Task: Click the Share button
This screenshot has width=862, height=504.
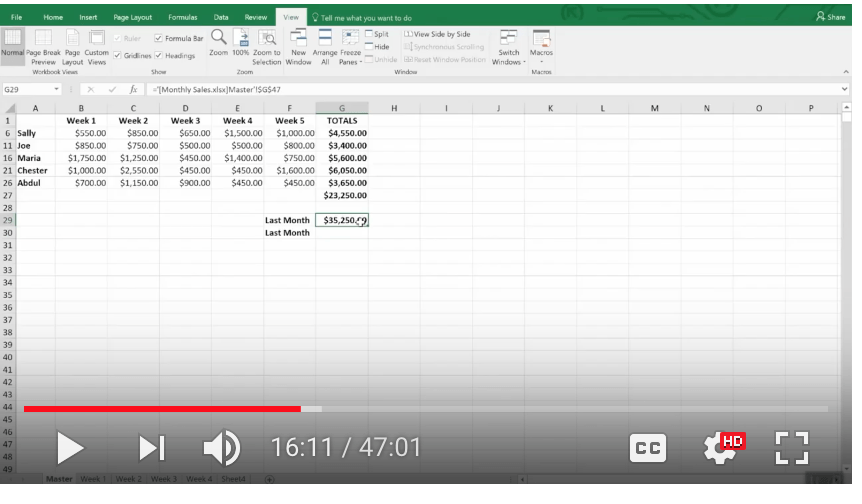Action: [x=830, y=17]
